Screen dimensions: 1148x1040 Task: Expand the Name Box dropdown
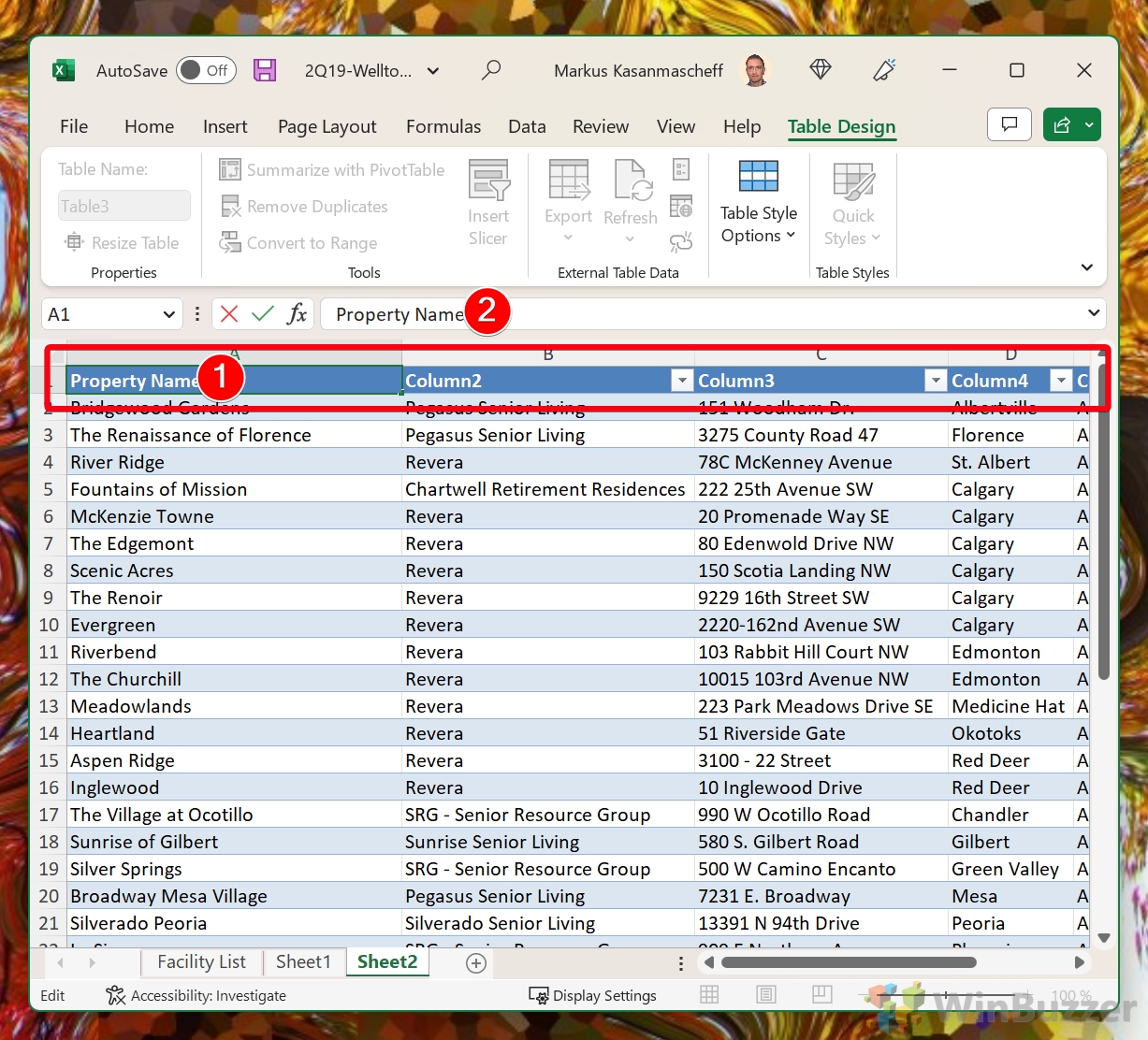(169, 313)
